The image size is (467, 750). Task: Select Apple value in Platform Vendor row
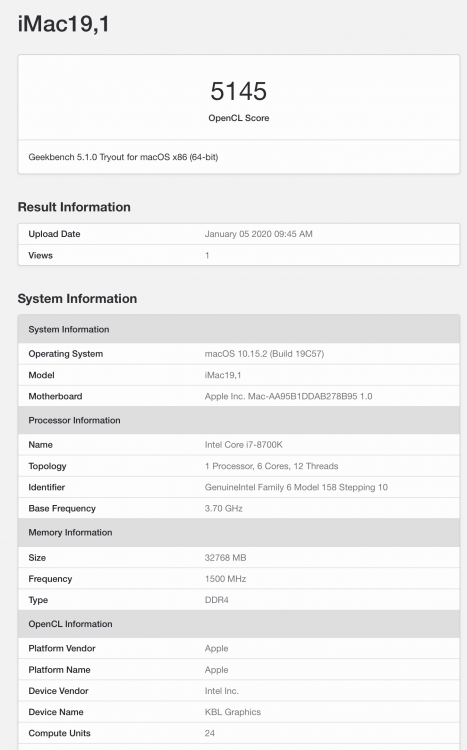[x=216, y=649]
